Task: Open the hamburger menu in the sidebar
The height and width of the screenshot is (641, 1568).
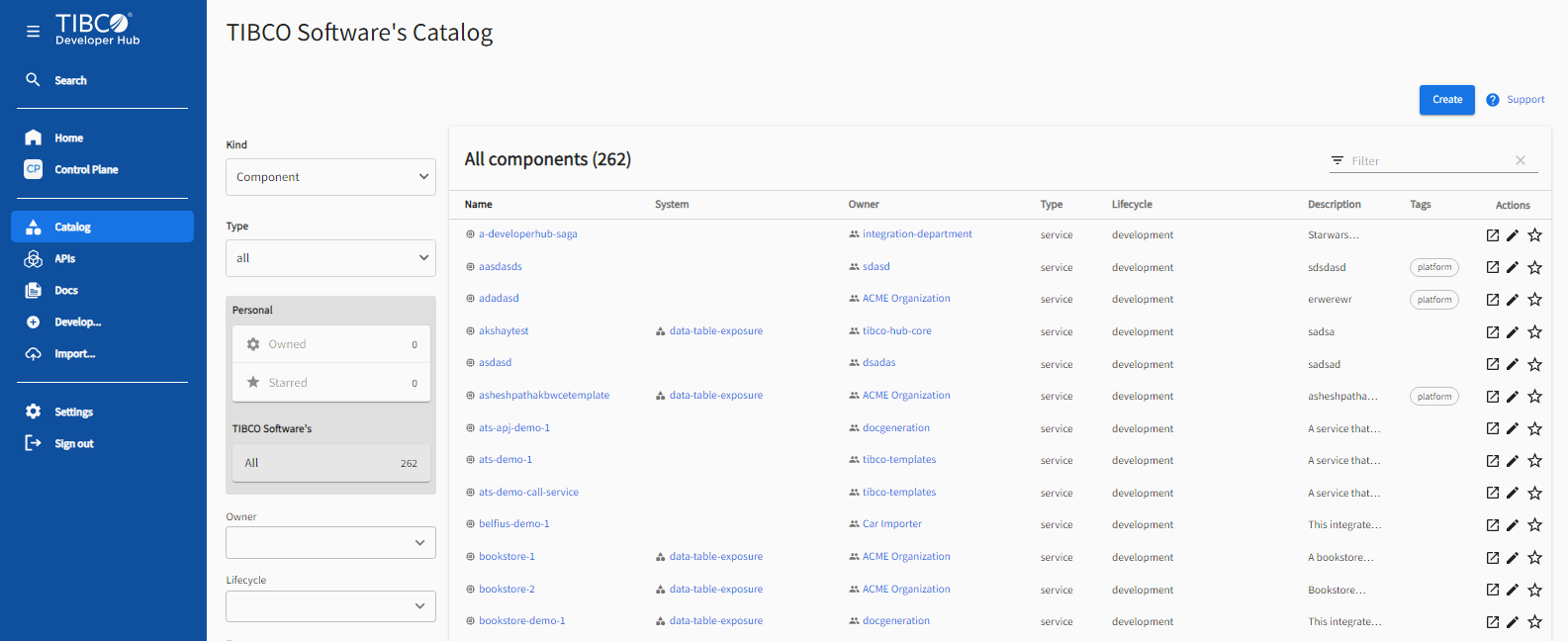Action: [33, 32]
